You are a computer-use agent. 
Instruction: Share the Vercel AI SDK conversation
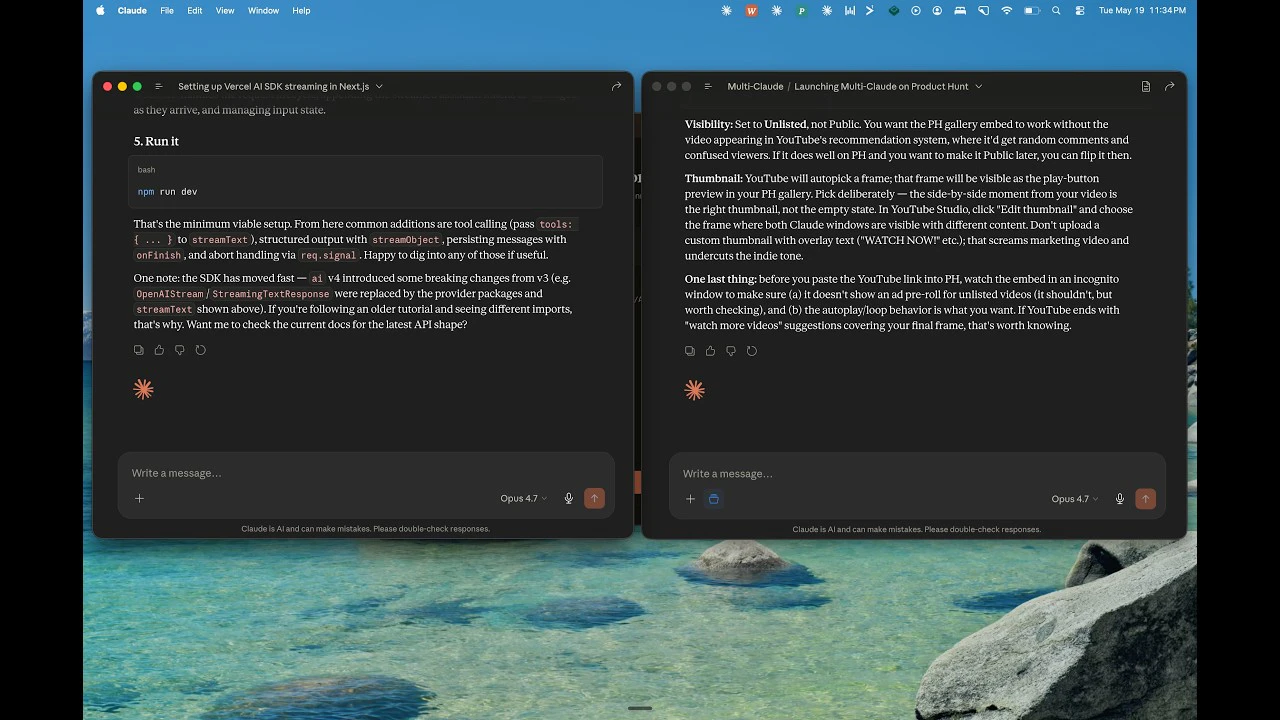click(617, 87)
